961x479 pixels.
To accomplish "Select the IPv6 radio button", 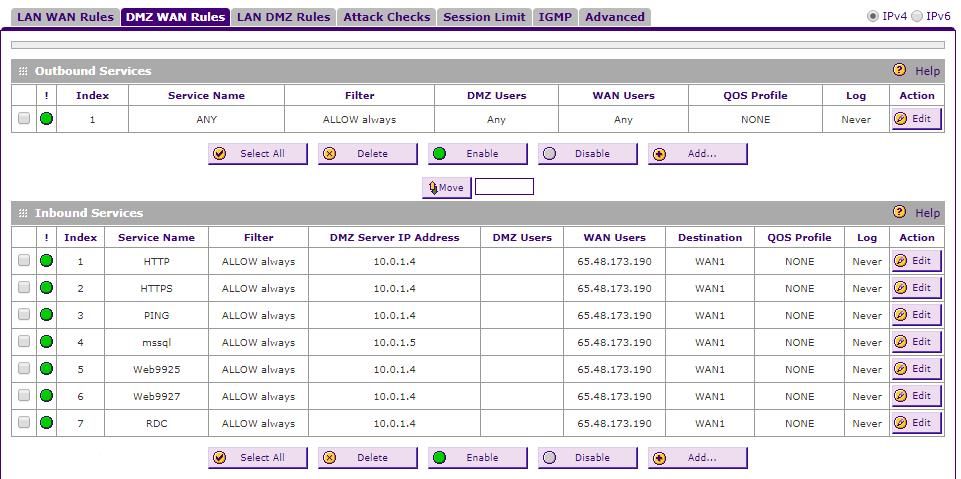I will pos(917,16).
